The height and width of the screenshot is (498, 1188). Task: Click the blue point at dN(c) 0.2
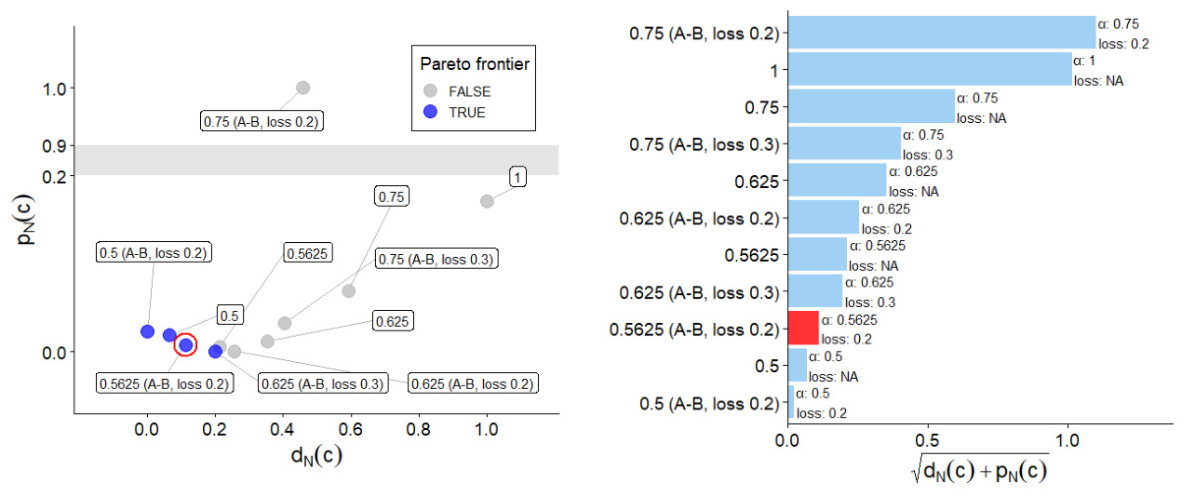point(215,351)
